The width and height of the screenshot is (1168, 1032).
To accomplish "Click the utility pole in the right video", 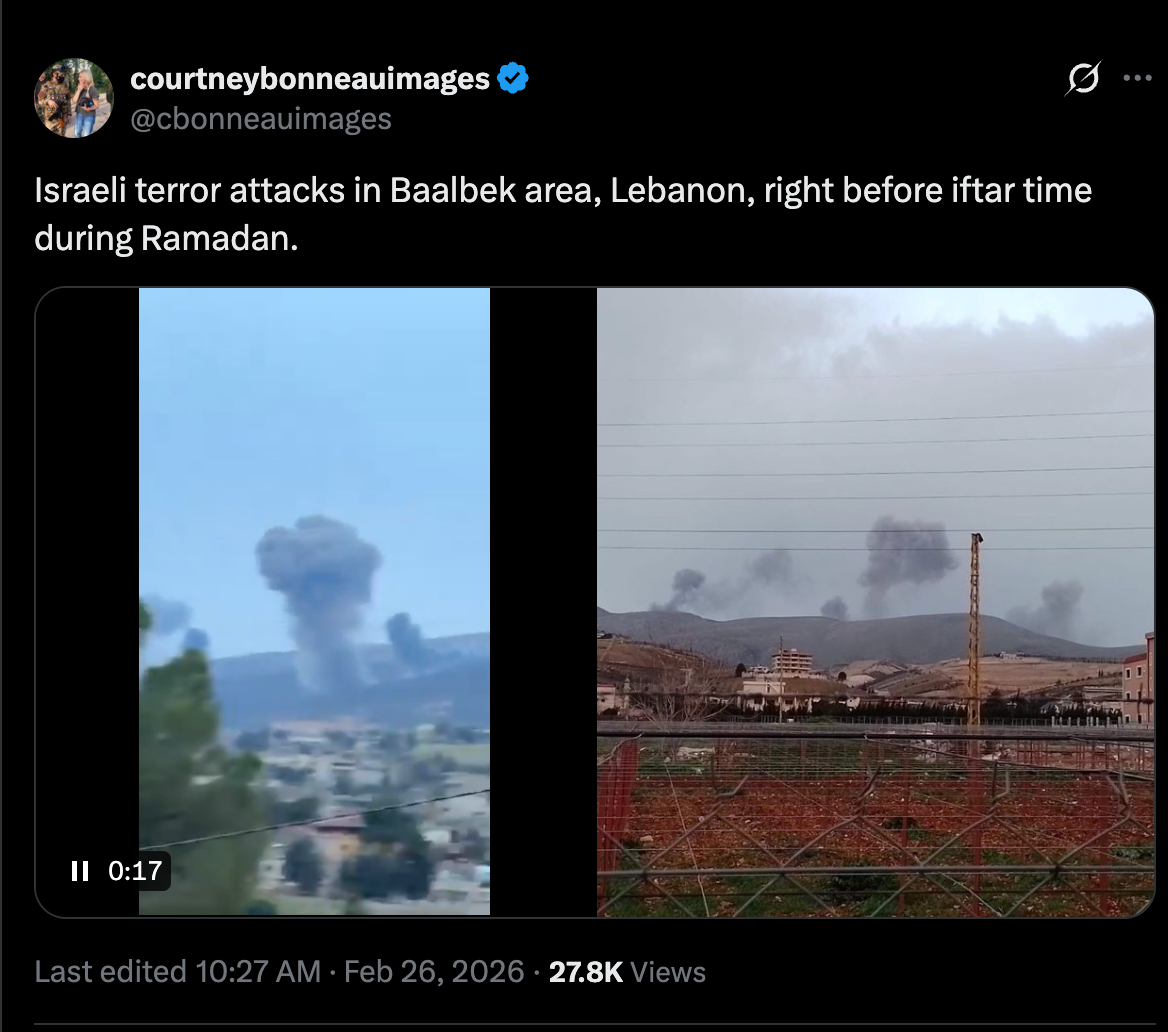I will [x=974, y=630].
